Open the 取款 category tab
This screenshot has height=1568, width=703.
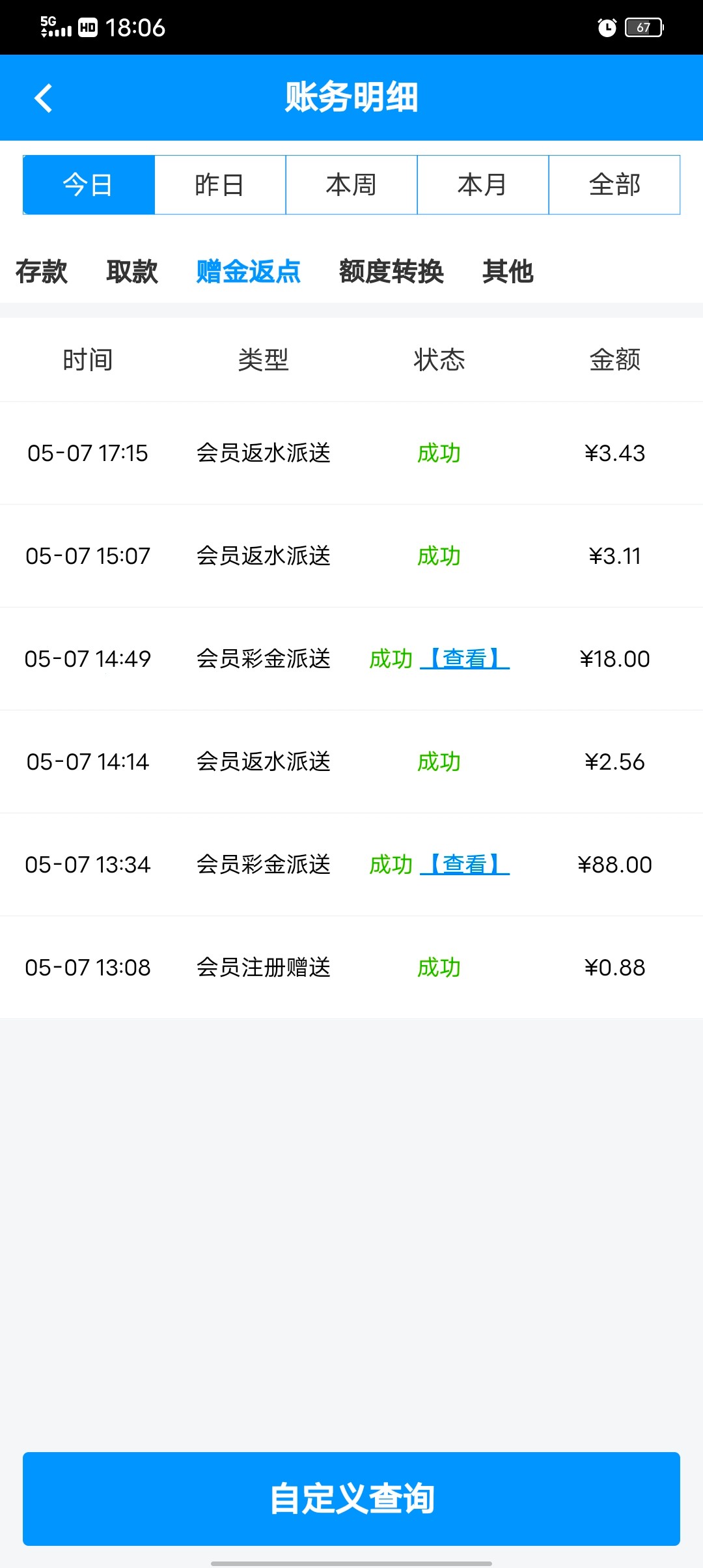(x=132, y=272)
